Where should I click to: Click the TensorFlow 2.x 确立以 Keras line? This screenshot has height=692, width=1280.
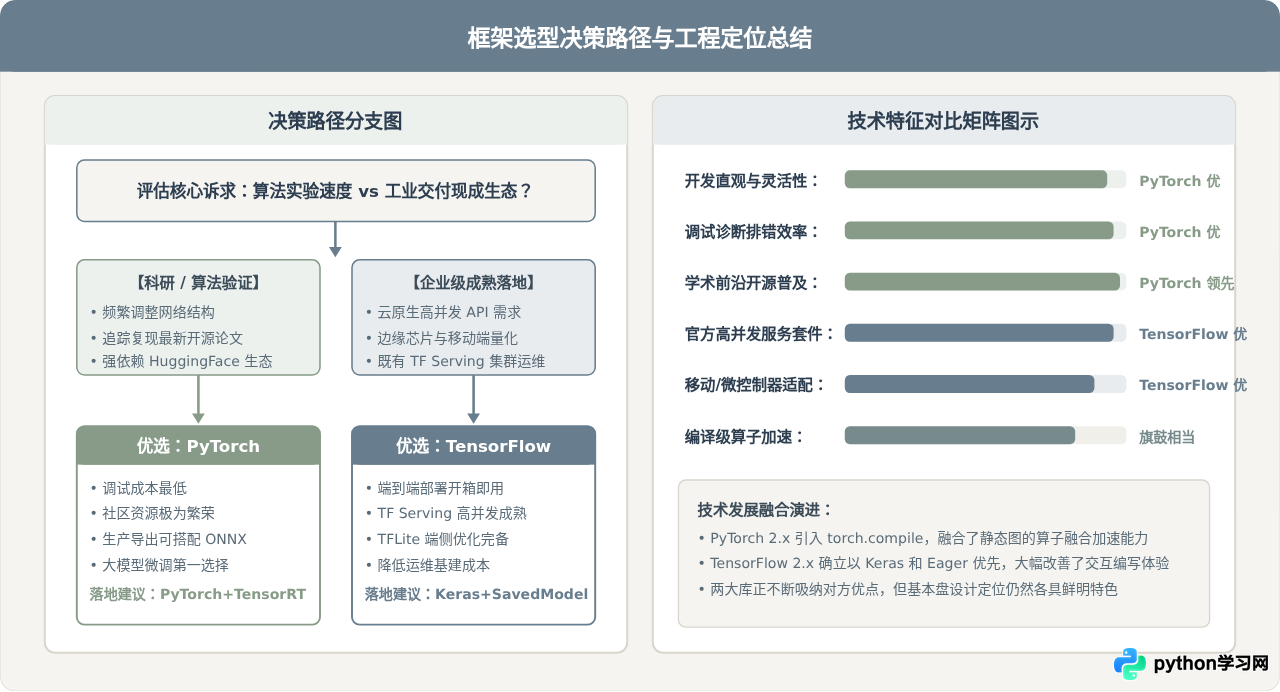[933, 563]
